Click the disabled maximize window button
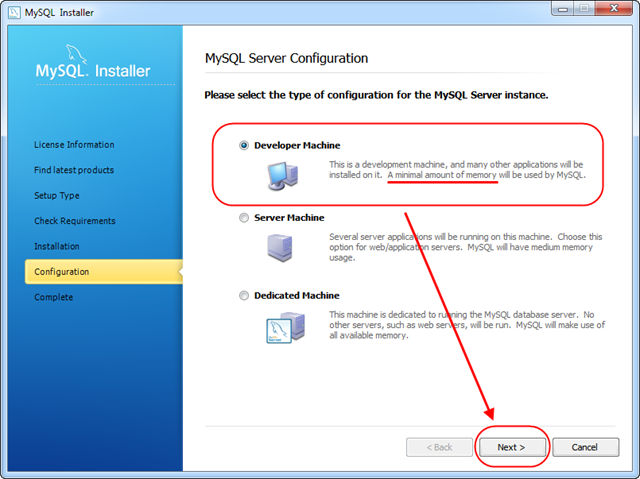640x479 pixels. coord(584,9)
